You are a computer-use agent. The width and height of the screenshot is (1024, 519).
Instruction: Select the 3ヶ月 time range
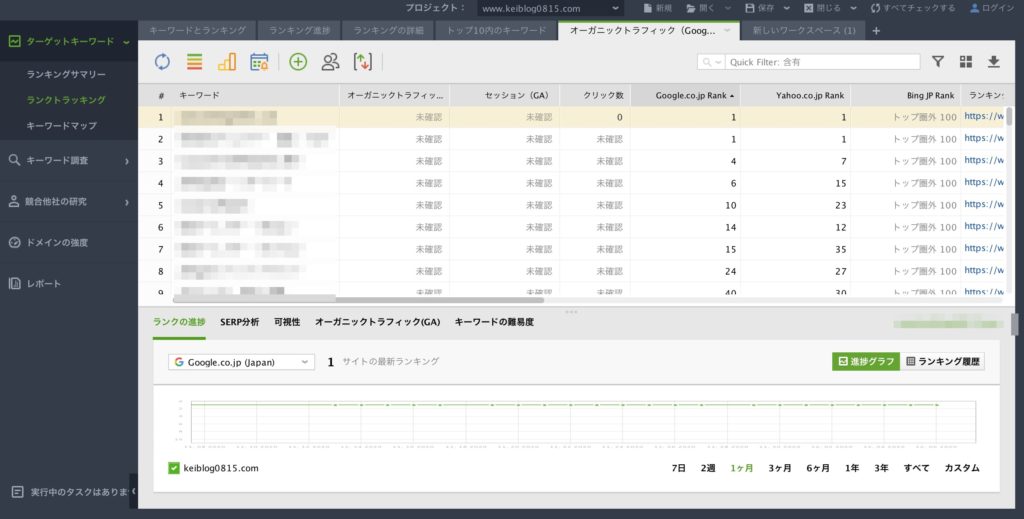[x=780, y=468]
